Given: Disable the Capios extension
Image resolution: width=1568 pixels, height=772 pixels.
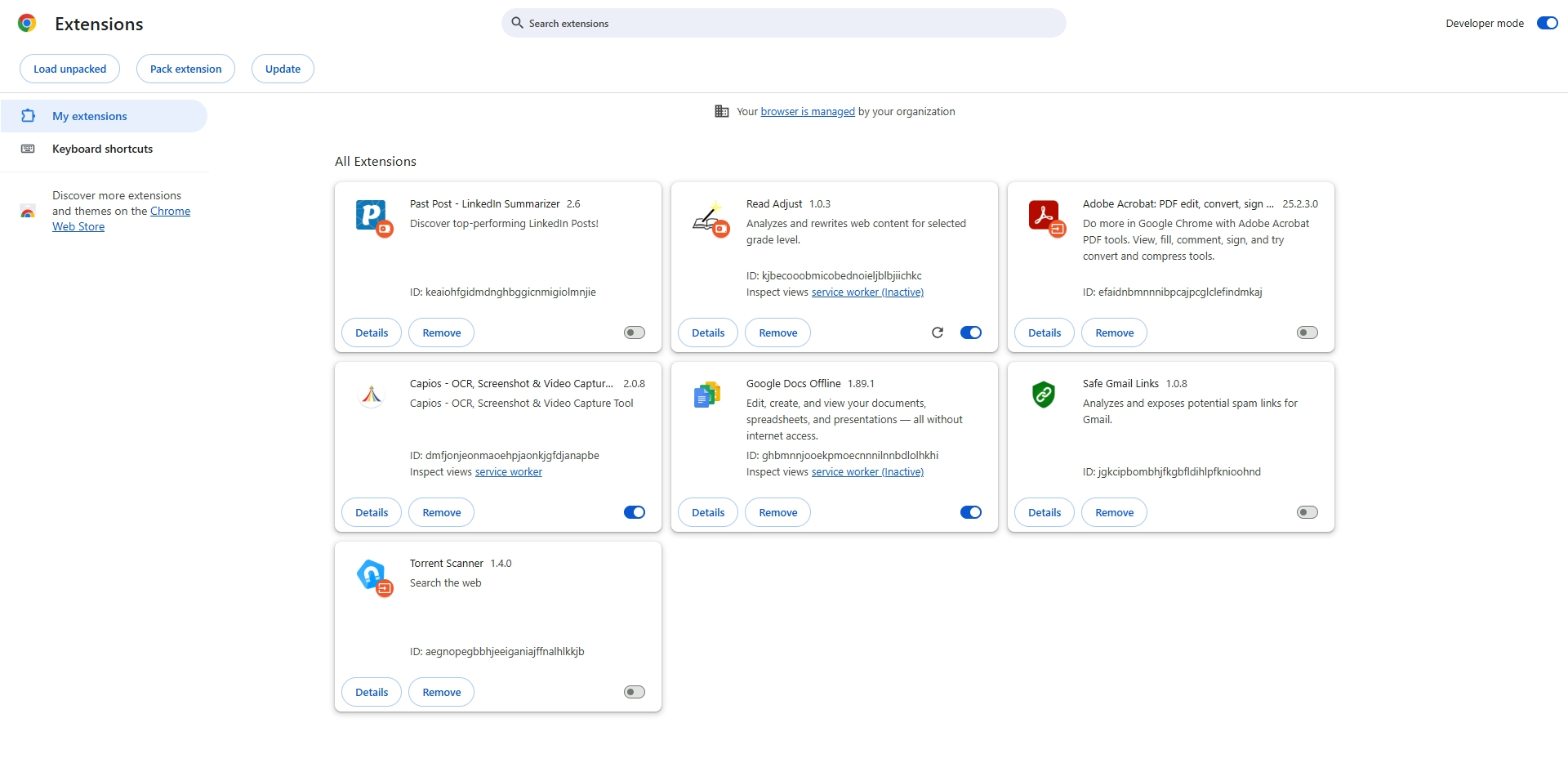Looking at the screenshot, I should tap(635, 512).
